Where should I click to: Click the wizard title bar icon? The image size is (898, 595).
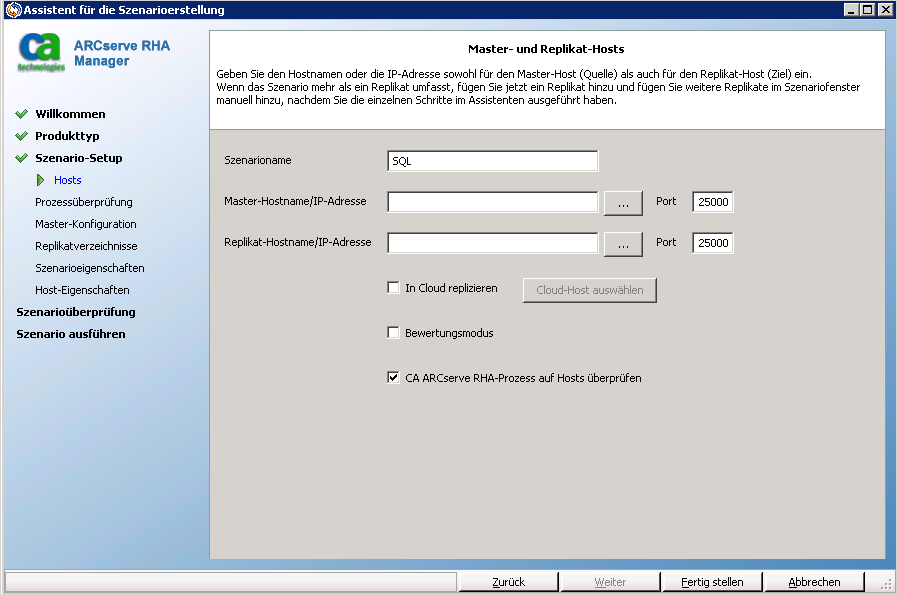(13, 10)
